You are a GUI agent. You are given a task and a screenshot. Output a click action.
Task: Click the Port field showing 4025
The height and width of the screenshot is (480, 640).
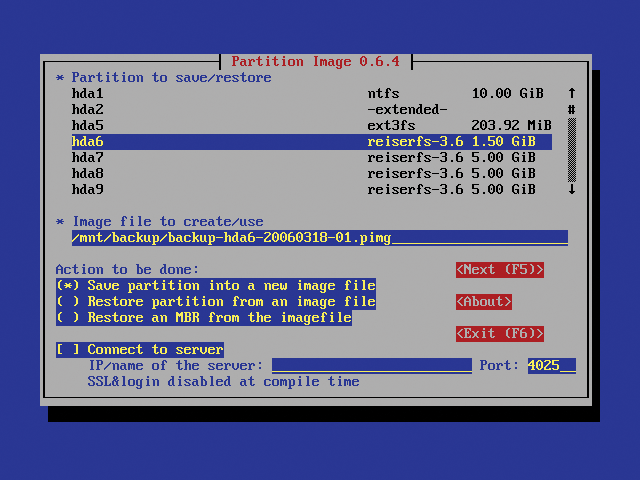pos(551,365)
